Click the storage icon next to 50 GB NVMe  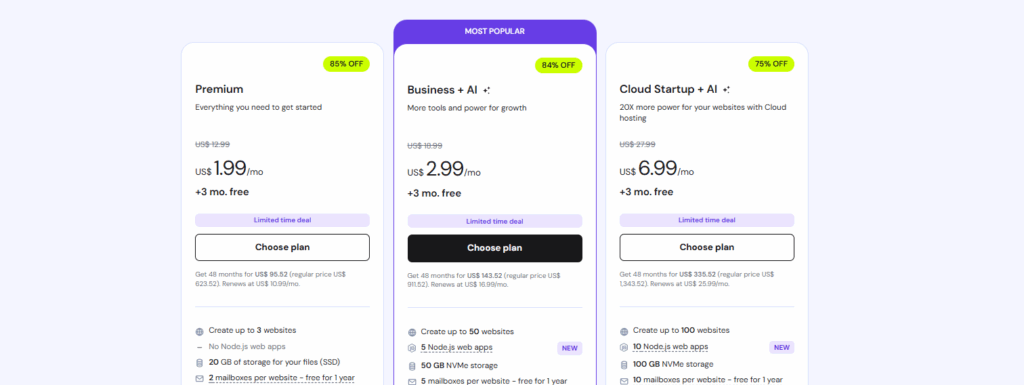411,366
